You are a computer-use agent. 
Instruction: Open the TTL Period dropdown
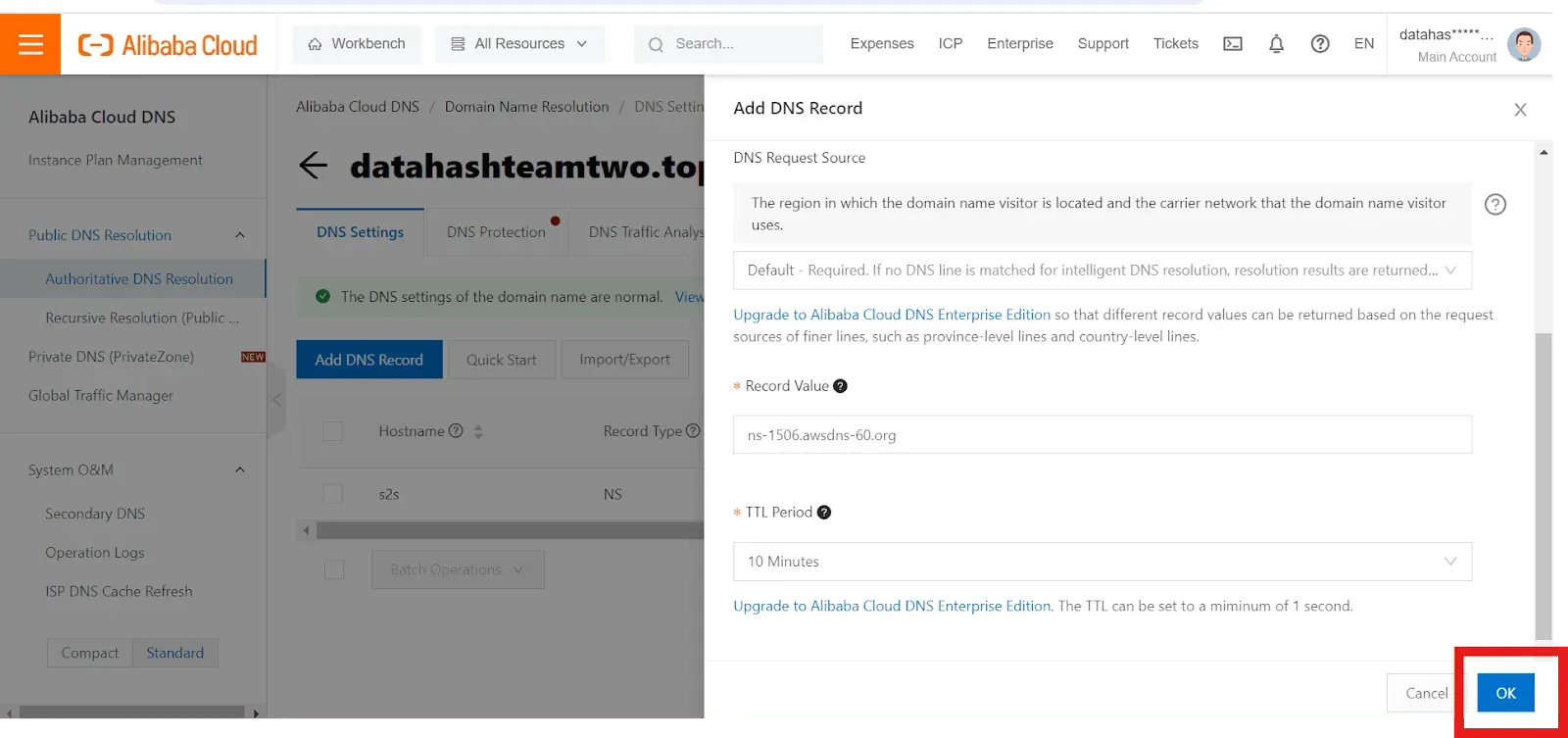click(1102, 562)
